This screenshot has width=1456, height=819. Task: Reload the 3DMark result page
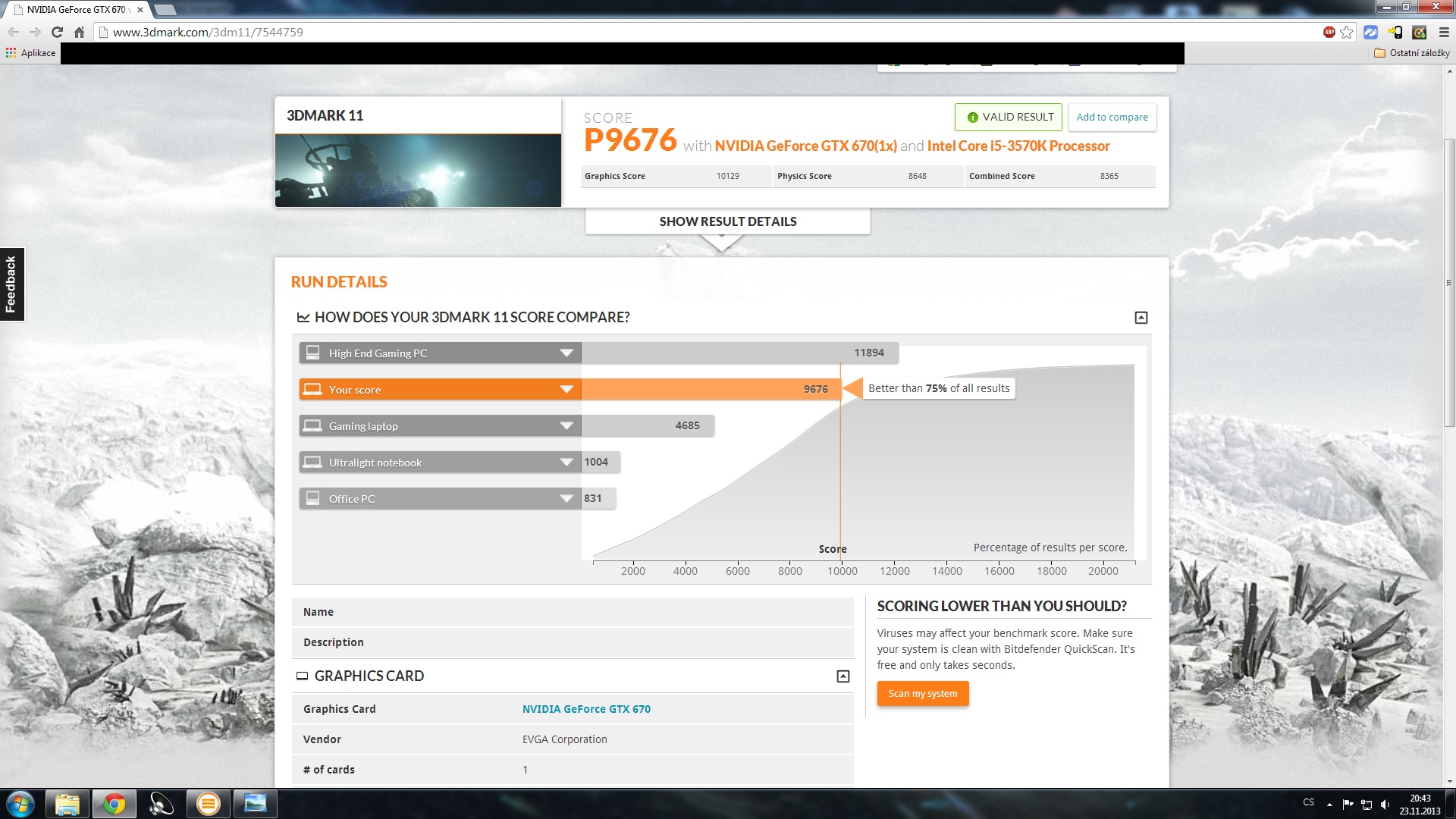57,32
